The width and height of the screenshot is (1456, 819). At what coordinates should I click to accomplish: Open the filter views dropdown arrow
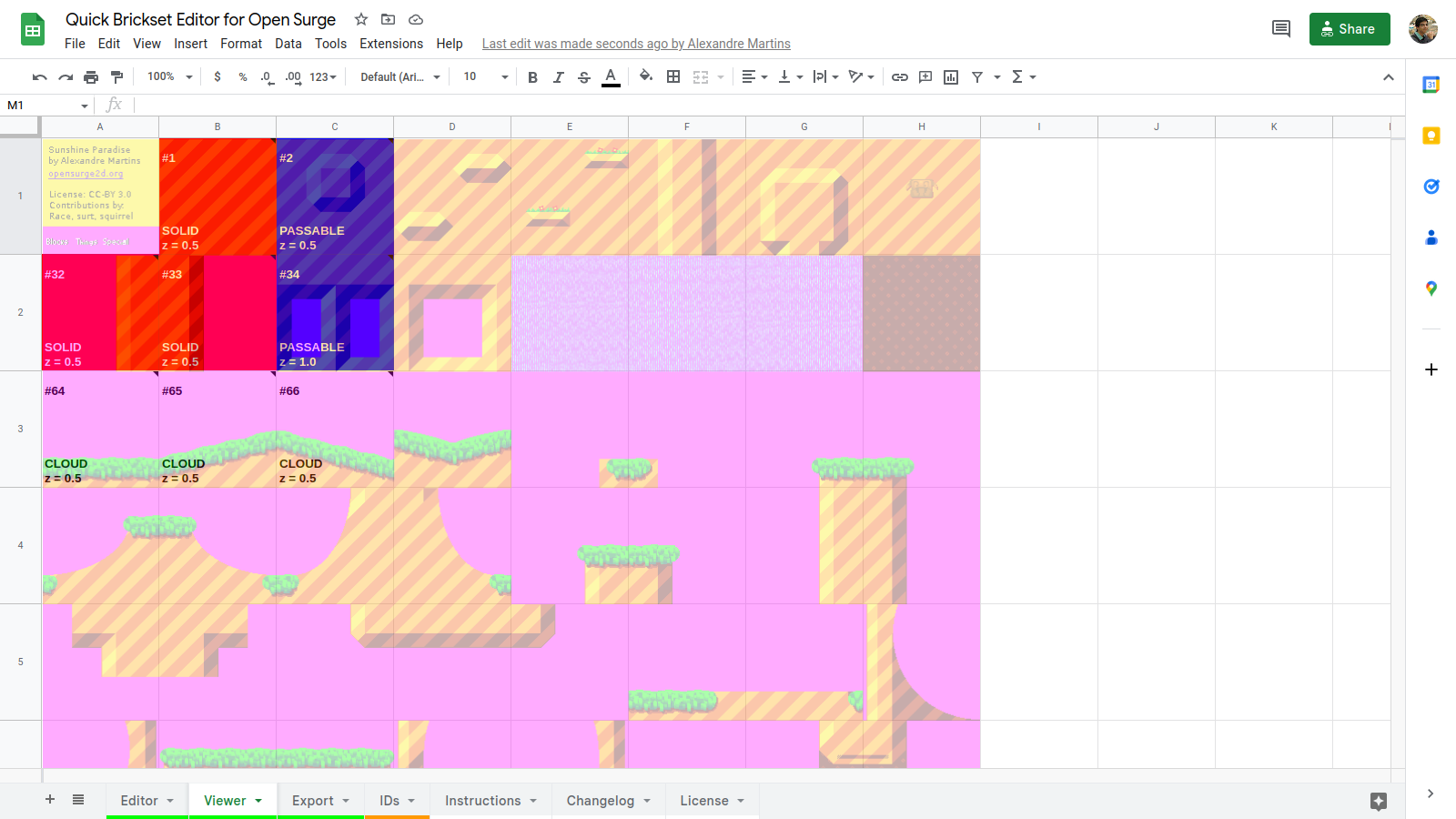pyautogui.click(x=997, y=77)
